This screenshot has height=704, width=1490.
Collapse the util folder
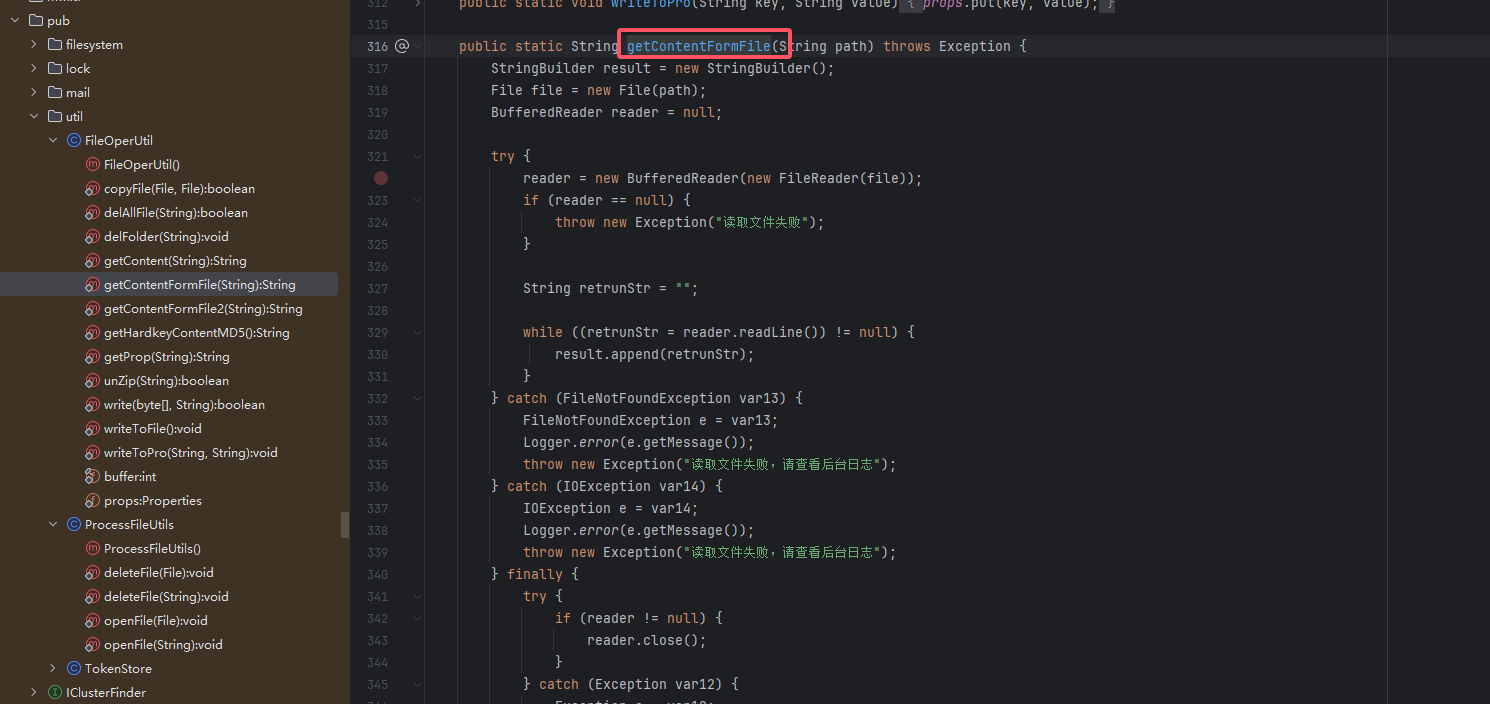(34, 117)
